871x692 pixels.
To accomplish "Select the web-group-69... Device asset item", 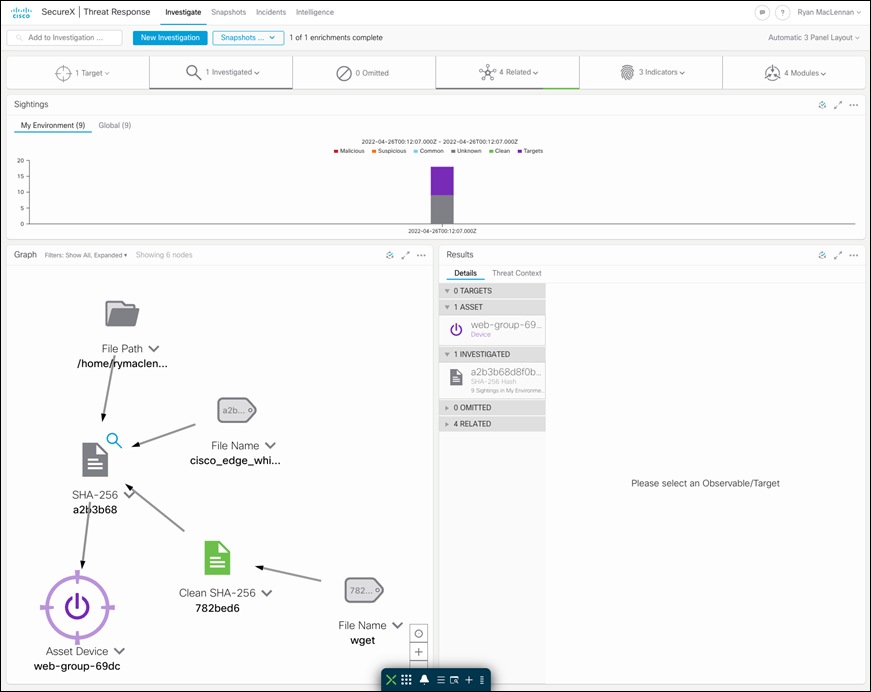I will coord(492,329).
